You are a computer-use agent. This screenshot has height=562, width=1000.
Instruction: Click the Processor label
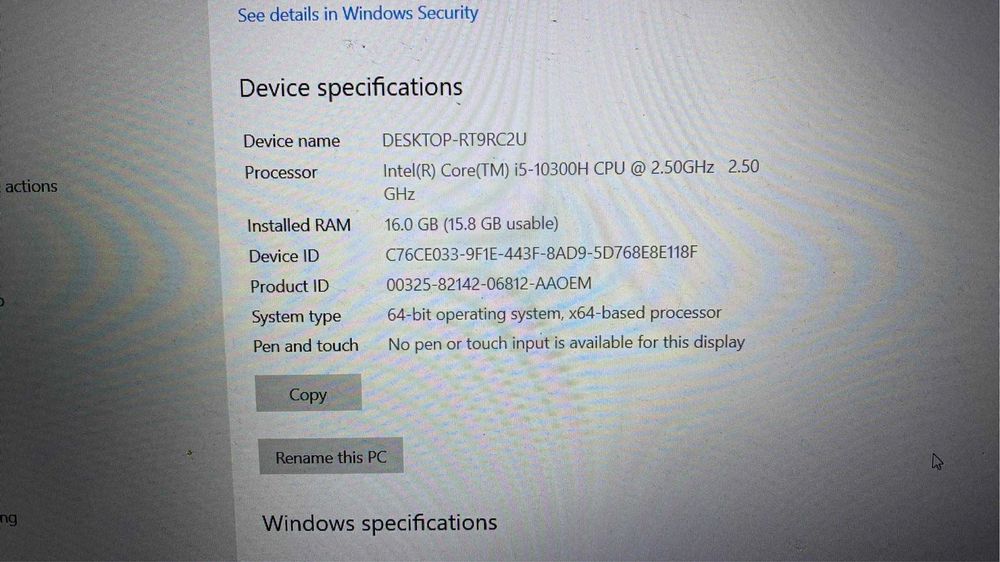[281, 172]
